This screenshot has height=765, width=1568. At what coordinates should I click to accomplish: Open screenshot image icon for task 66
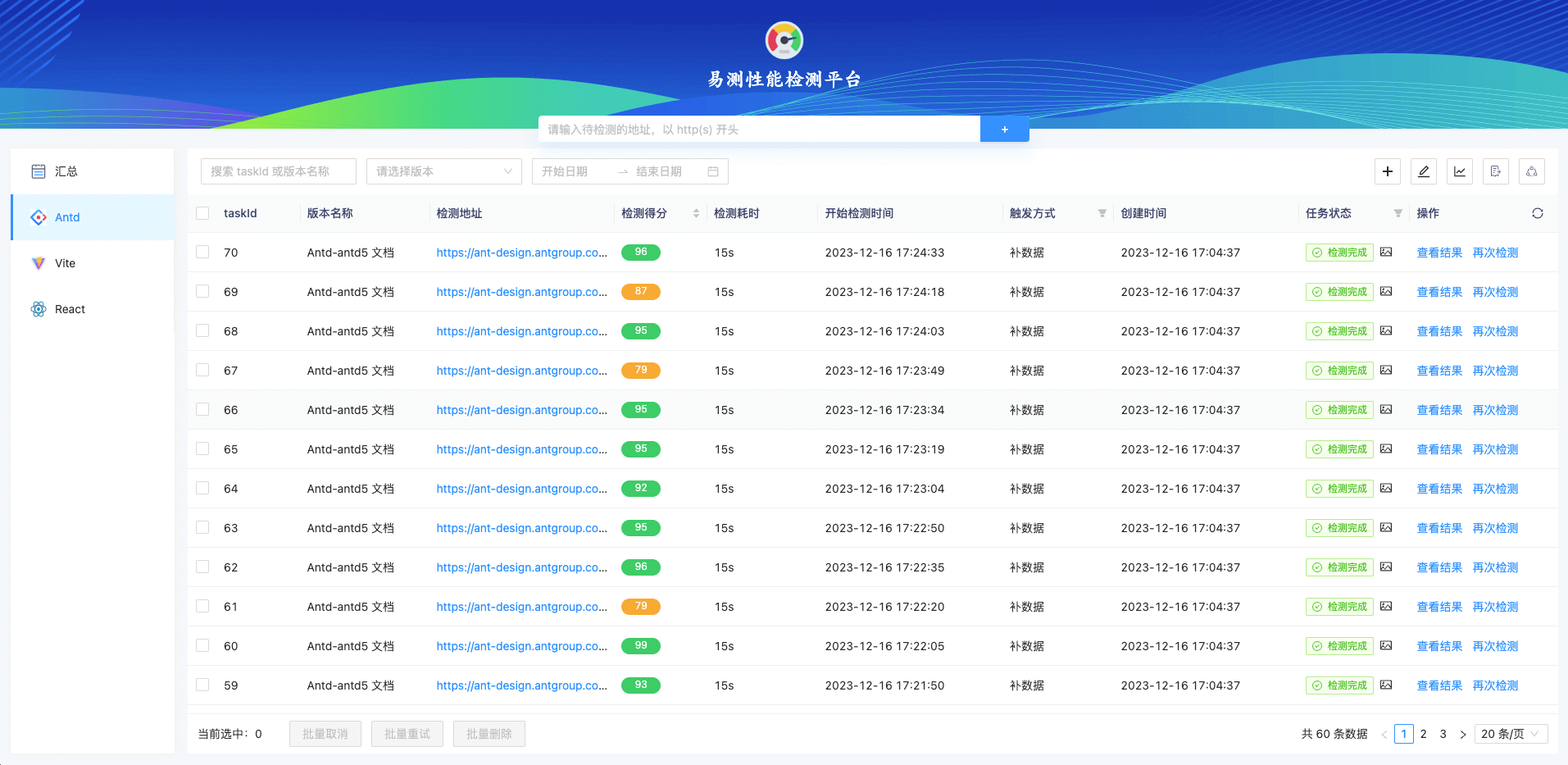1386,409
